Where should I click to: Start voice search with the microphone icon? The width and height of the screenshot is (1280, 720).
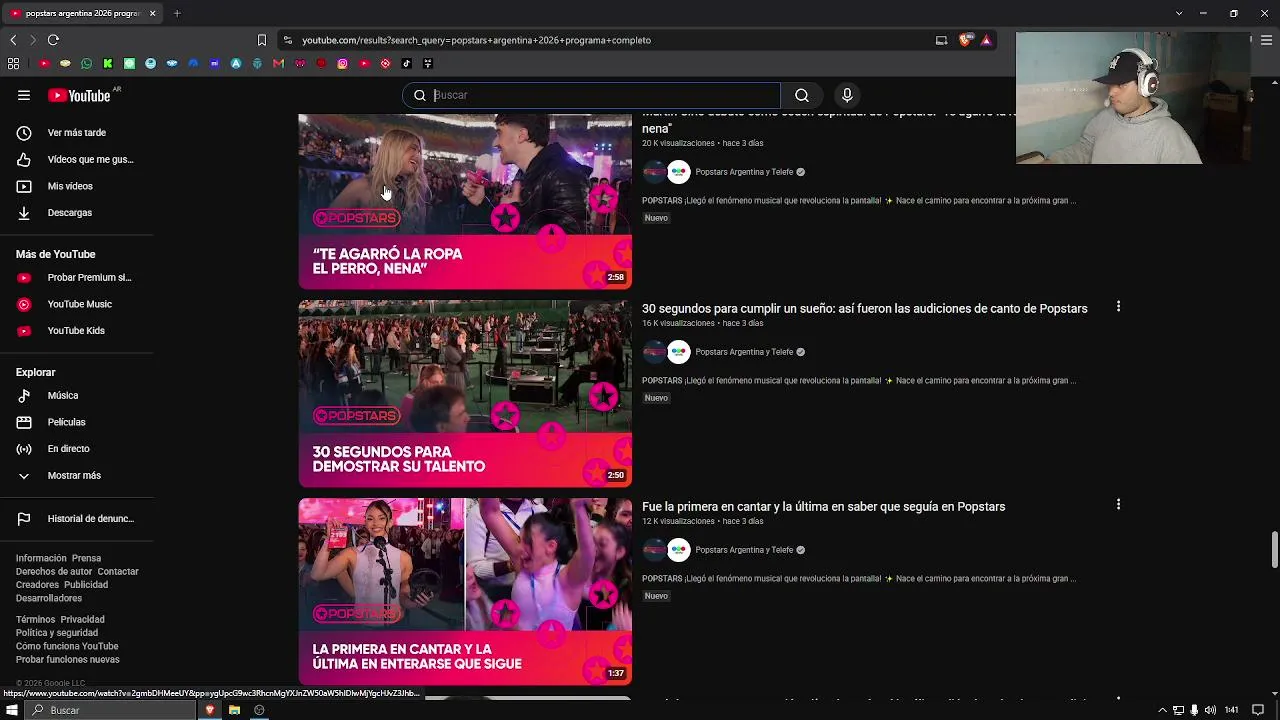[x=847, y=95]
